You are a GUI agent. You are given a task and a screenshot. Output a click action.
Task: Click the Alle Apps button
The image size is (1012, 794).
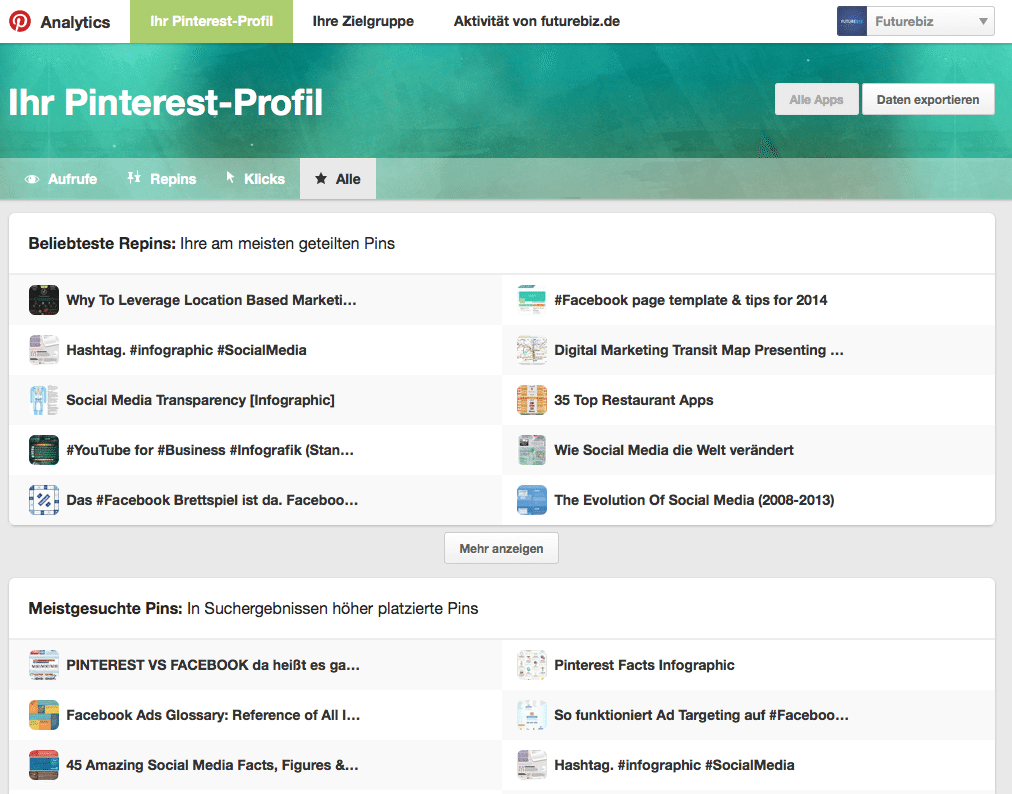click(816, 99)
